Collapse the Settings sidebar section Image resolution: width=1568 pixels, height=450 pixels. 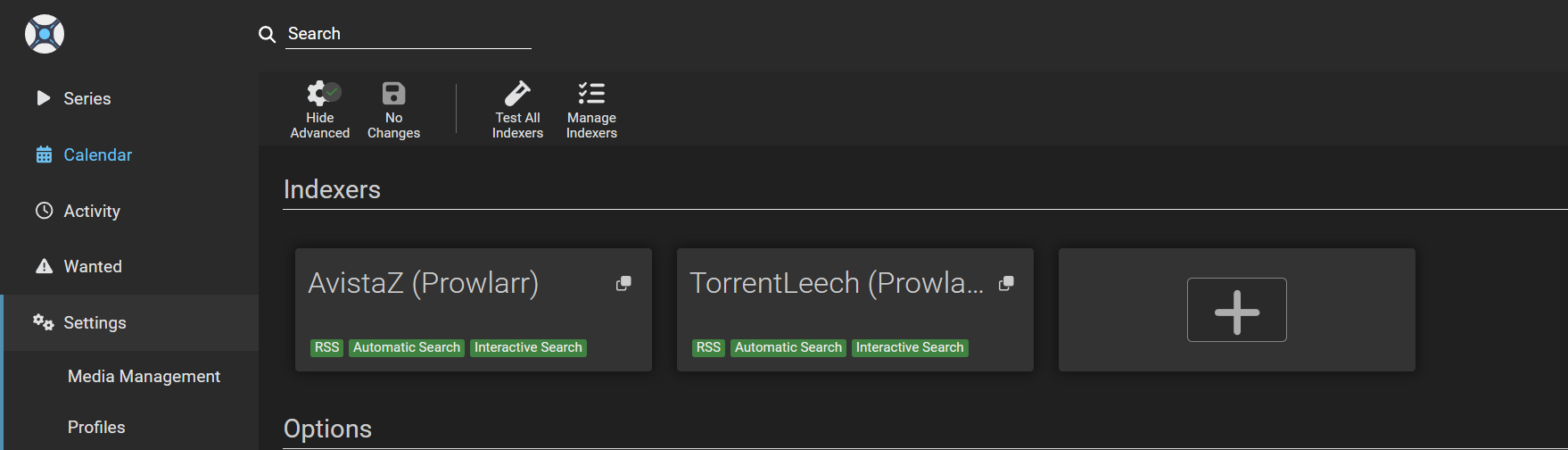click(95, 323)
